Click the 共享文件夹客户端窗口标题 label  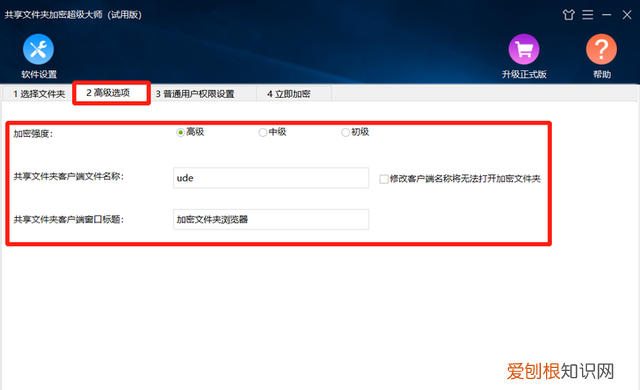pyautogui.click(x=69, y=219)
